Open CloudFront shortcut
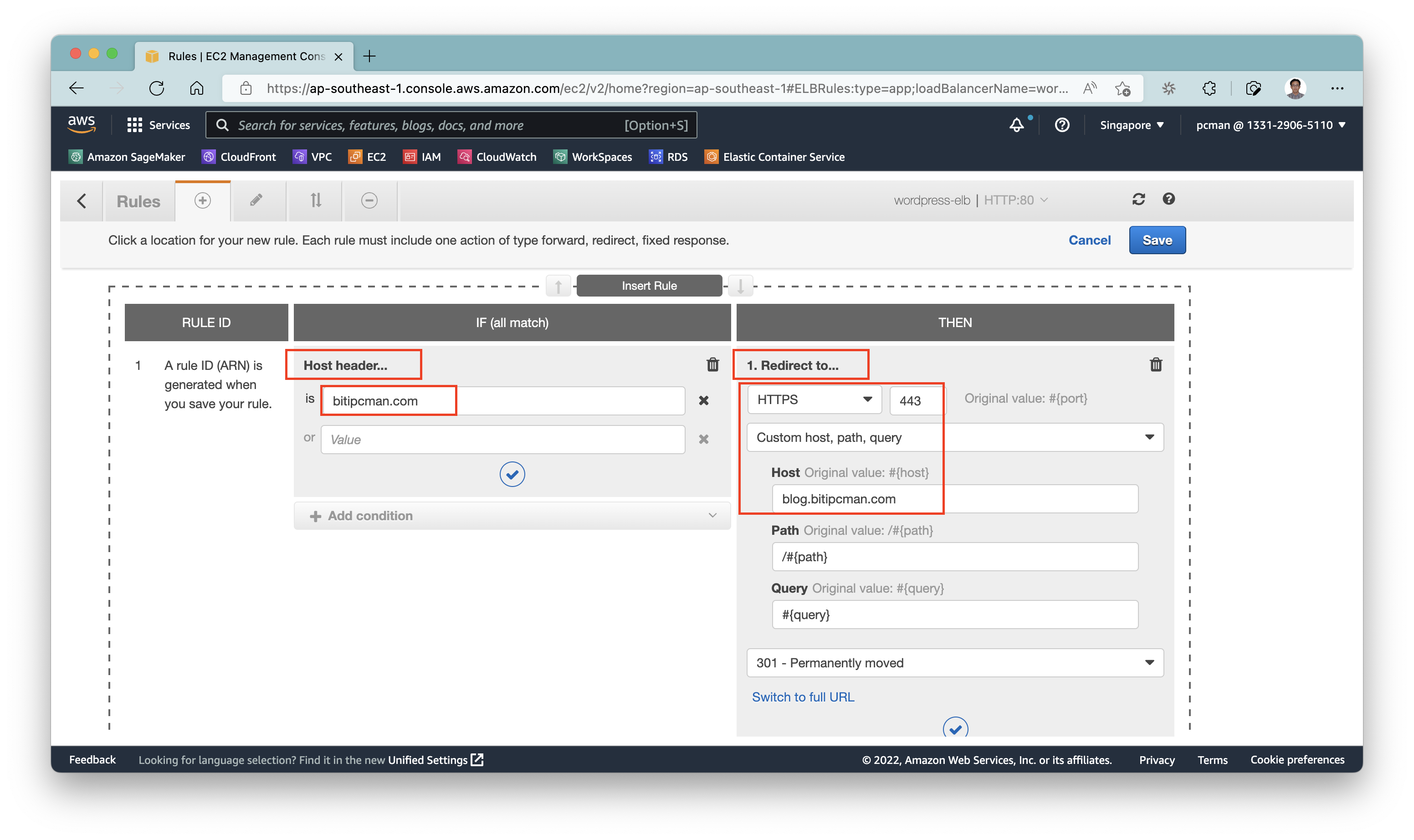 tap(239, 157)
